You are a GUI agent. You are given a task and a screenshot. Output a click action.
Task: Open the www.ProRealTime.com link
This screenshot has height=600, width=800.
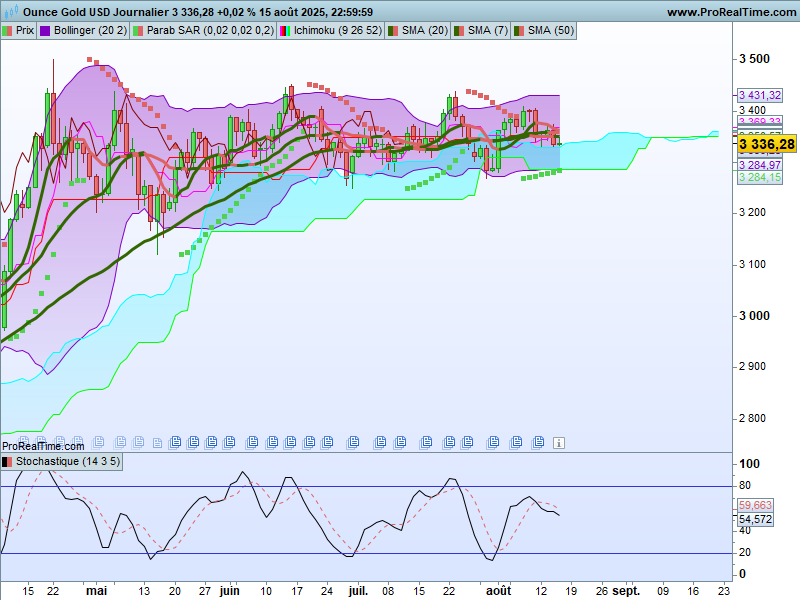click(x=730, y=12)
